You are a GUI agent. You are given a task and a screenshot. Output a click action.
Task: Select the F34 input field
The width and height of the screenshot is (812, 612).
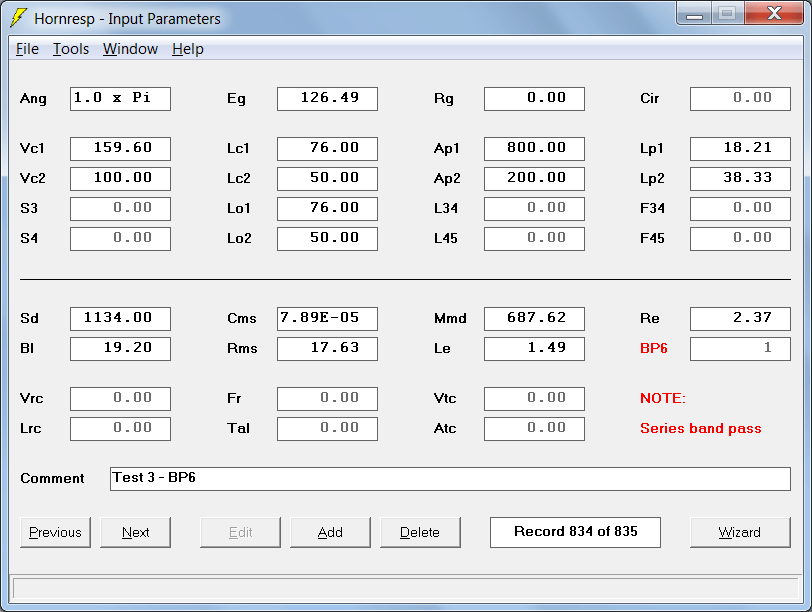click(x=741, y=209)
